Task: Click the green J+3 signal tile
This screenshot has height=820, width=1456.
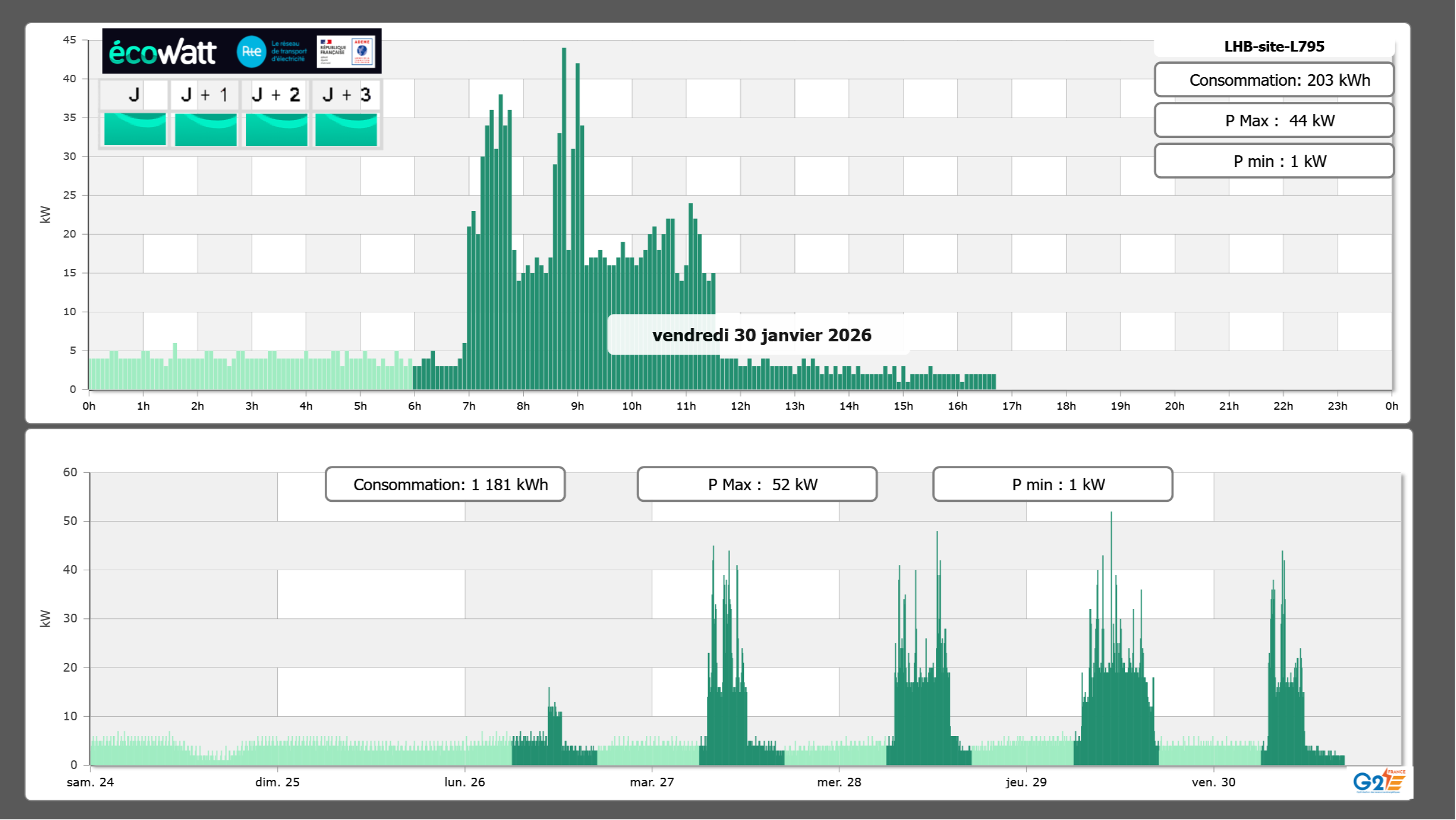Action: [x=346, y=129]
